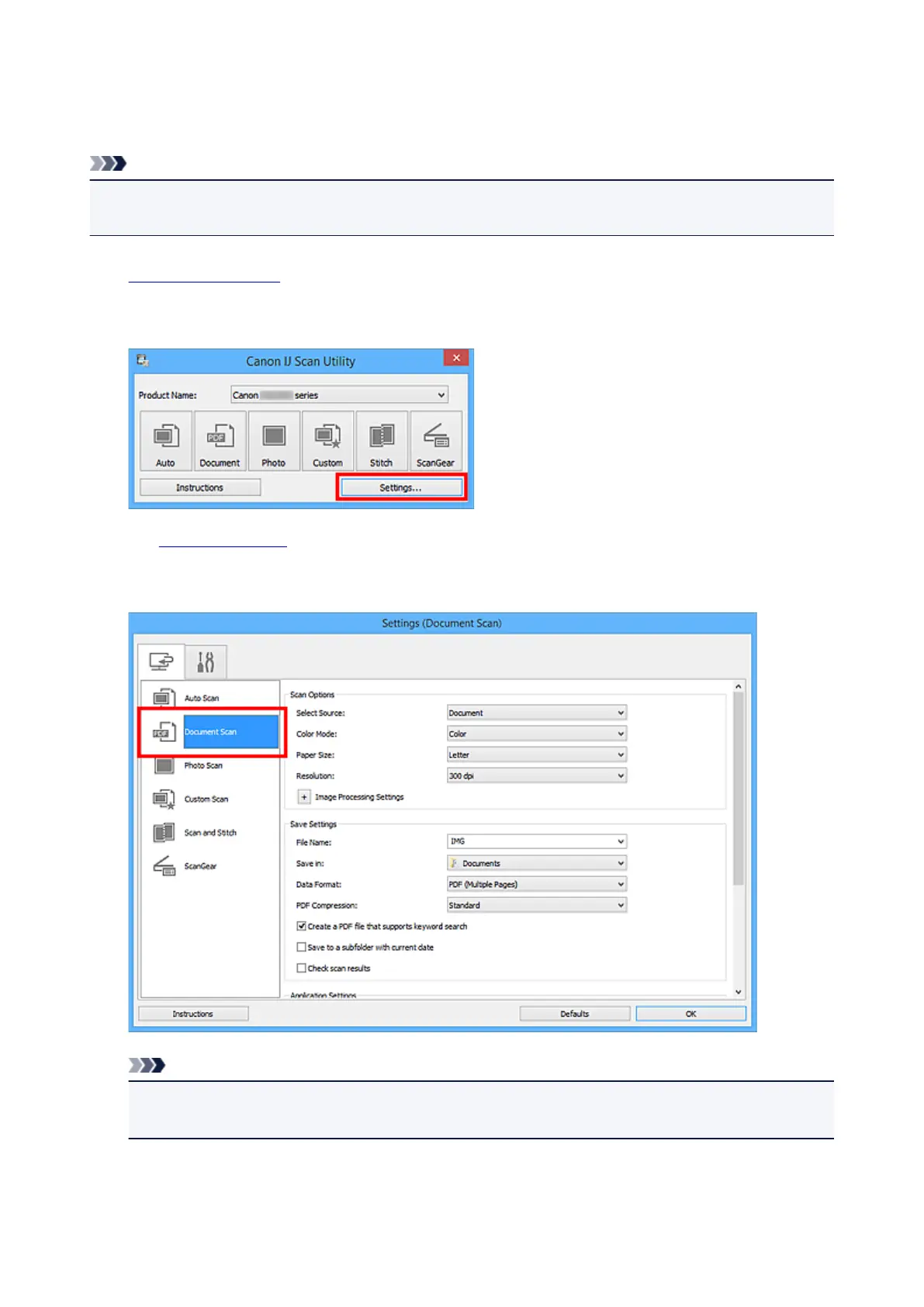Expand Image Processing Settings
The image size is (924, 1307).
304,797
